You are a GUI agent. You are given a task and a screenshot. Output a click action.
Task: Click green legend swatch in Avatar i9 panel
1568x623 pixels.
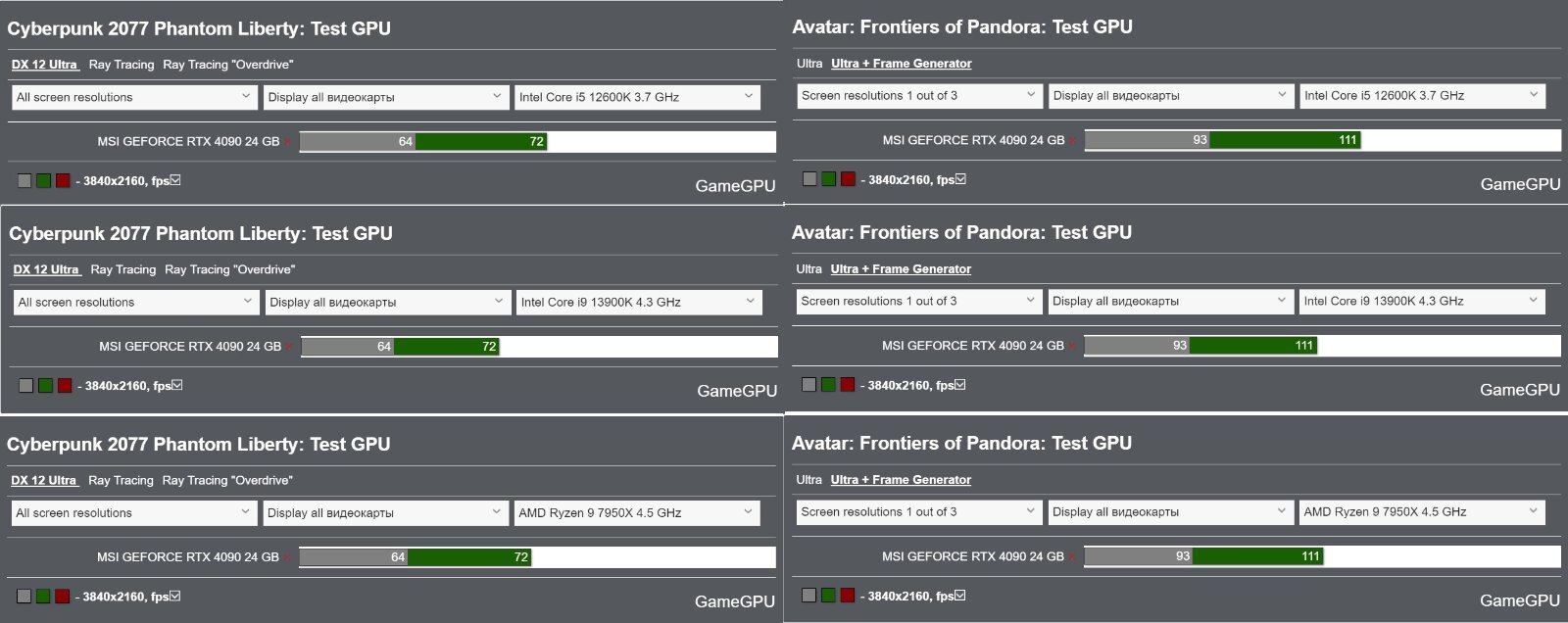click(x=828, y=385)
